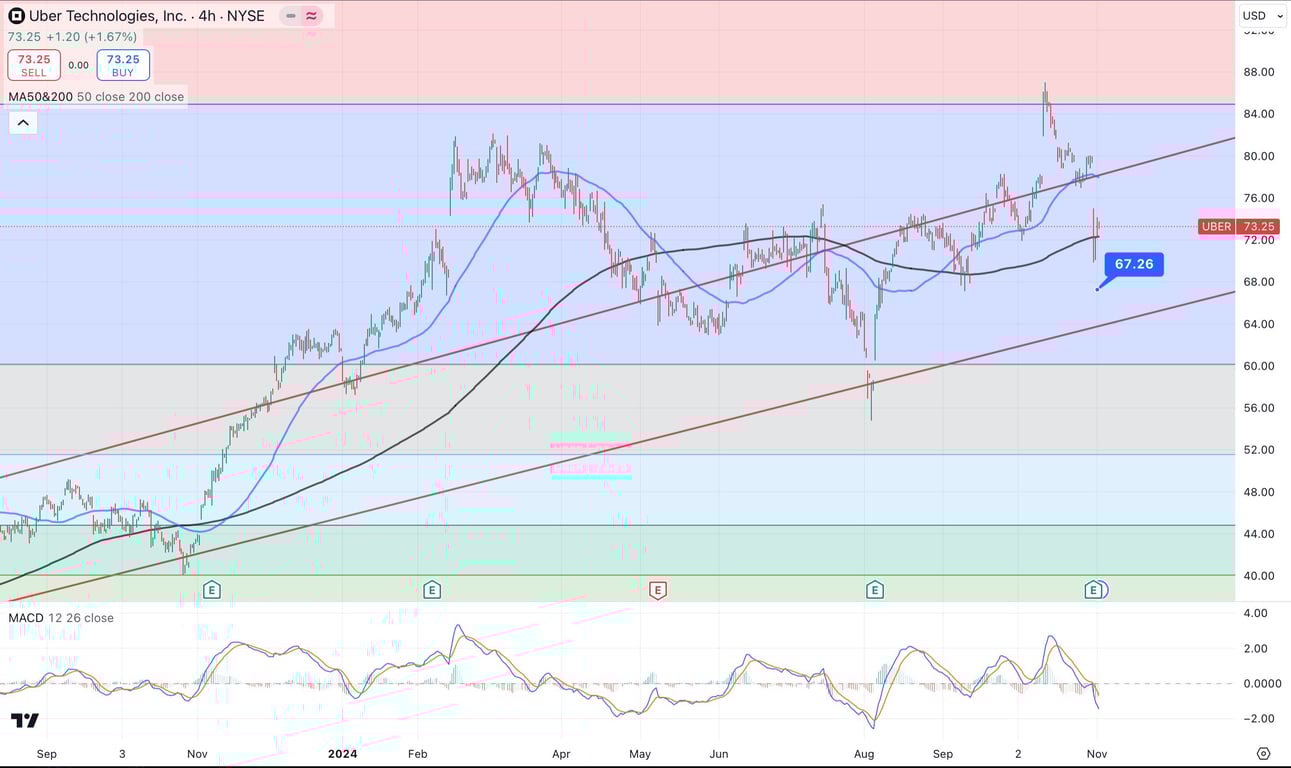Click the Aug label on the time axis
Image resolution: width=1291 pixels, height=768 pixels.
tap(865, 753)
